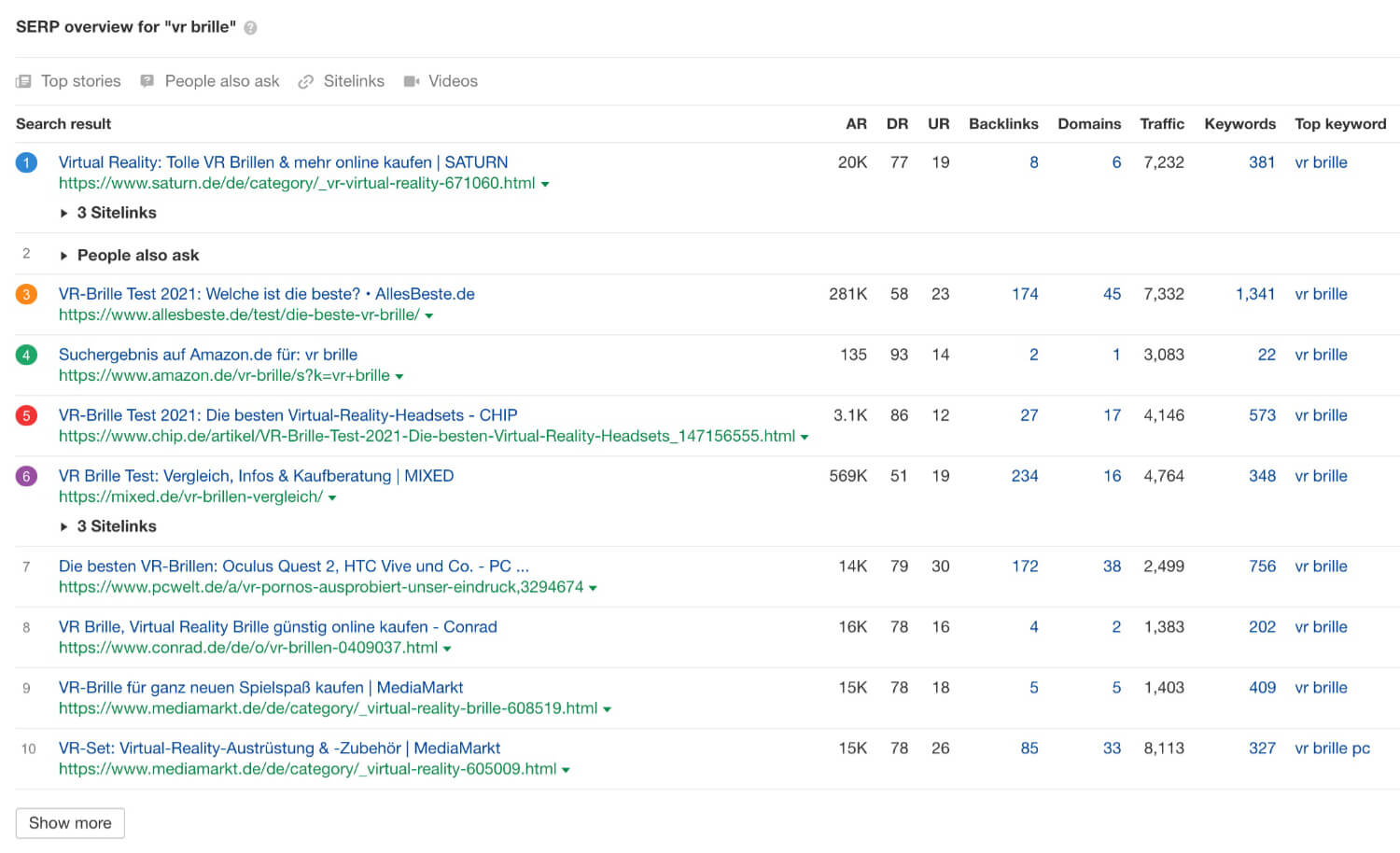Viewport: 1400px width, 853px height.
Task: Click backlinks count 234 for MIXED
Action: (x=1025, y=476)
